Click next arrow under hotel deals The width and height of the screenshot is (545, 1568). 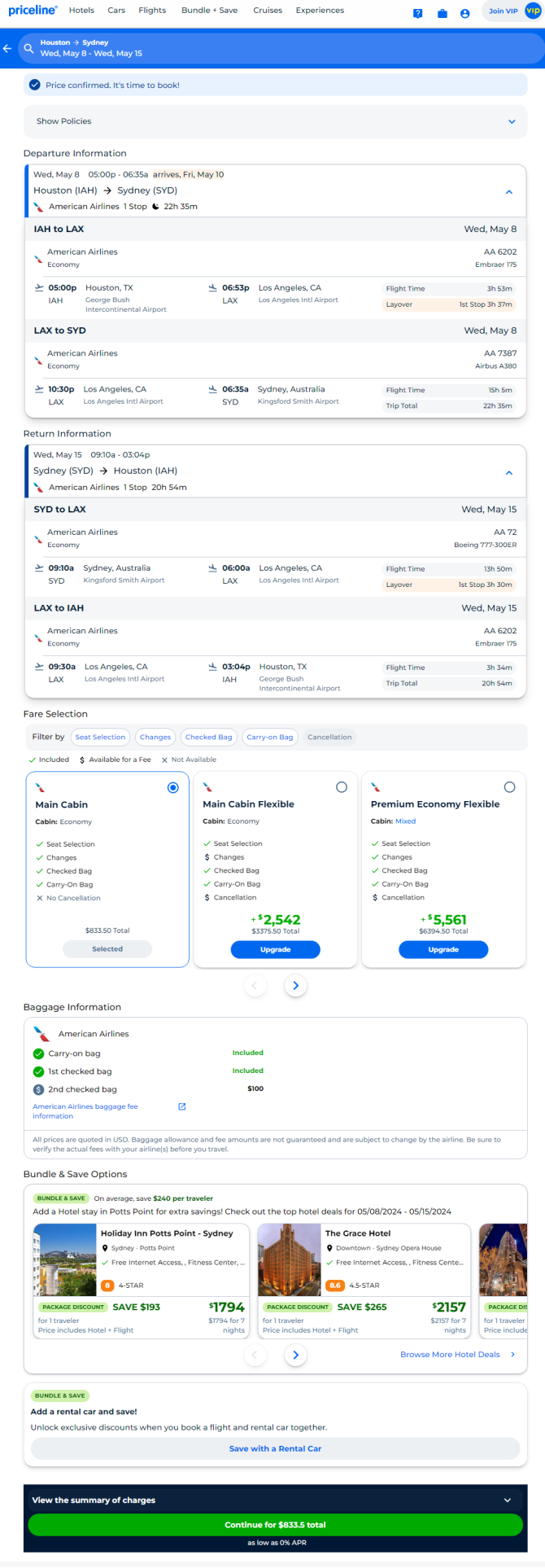click(x=296, y=1355)
